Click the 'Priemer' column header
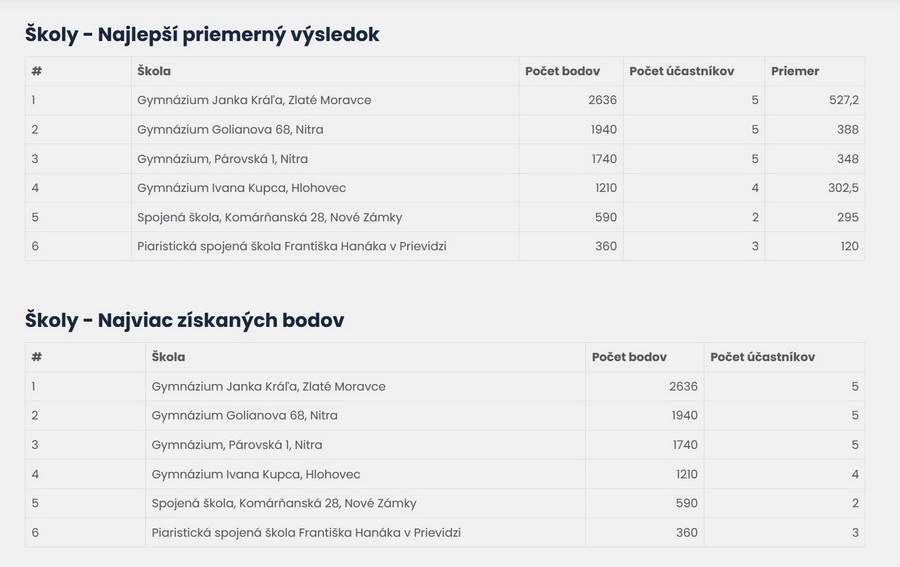The image size is (900, 567). tap(795, 71)
